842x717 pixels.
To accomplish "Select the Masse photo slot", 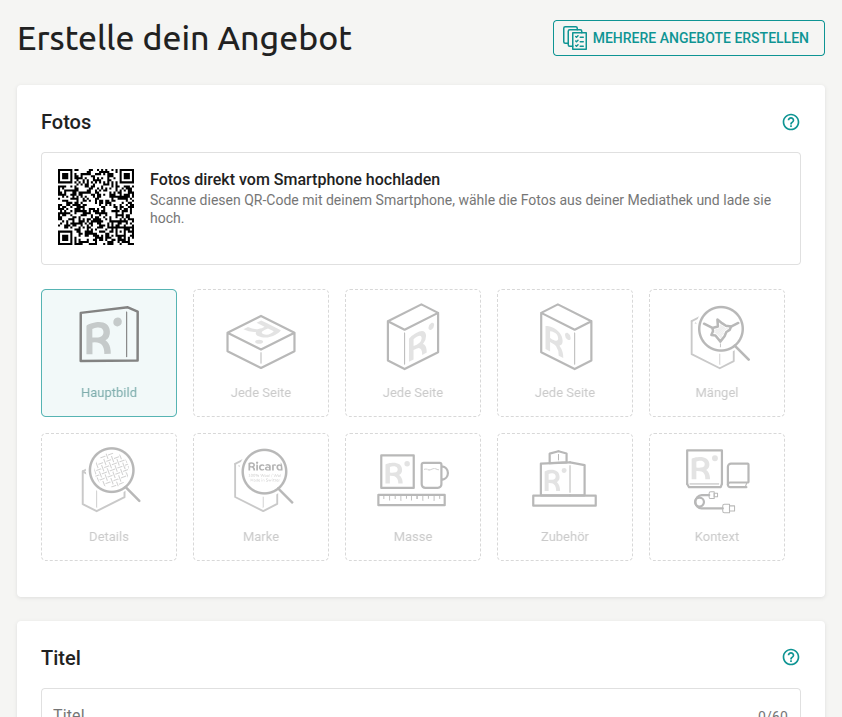I will (x=413, y=497).
